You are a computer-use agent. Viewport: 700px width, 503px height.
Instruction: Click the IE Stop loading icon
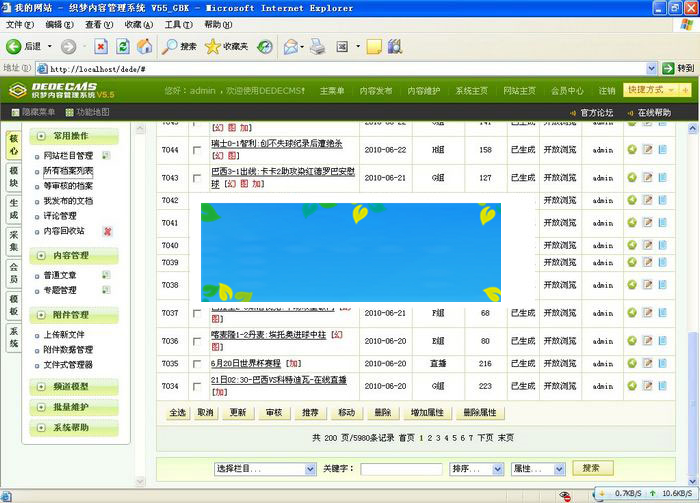(101, 46)
